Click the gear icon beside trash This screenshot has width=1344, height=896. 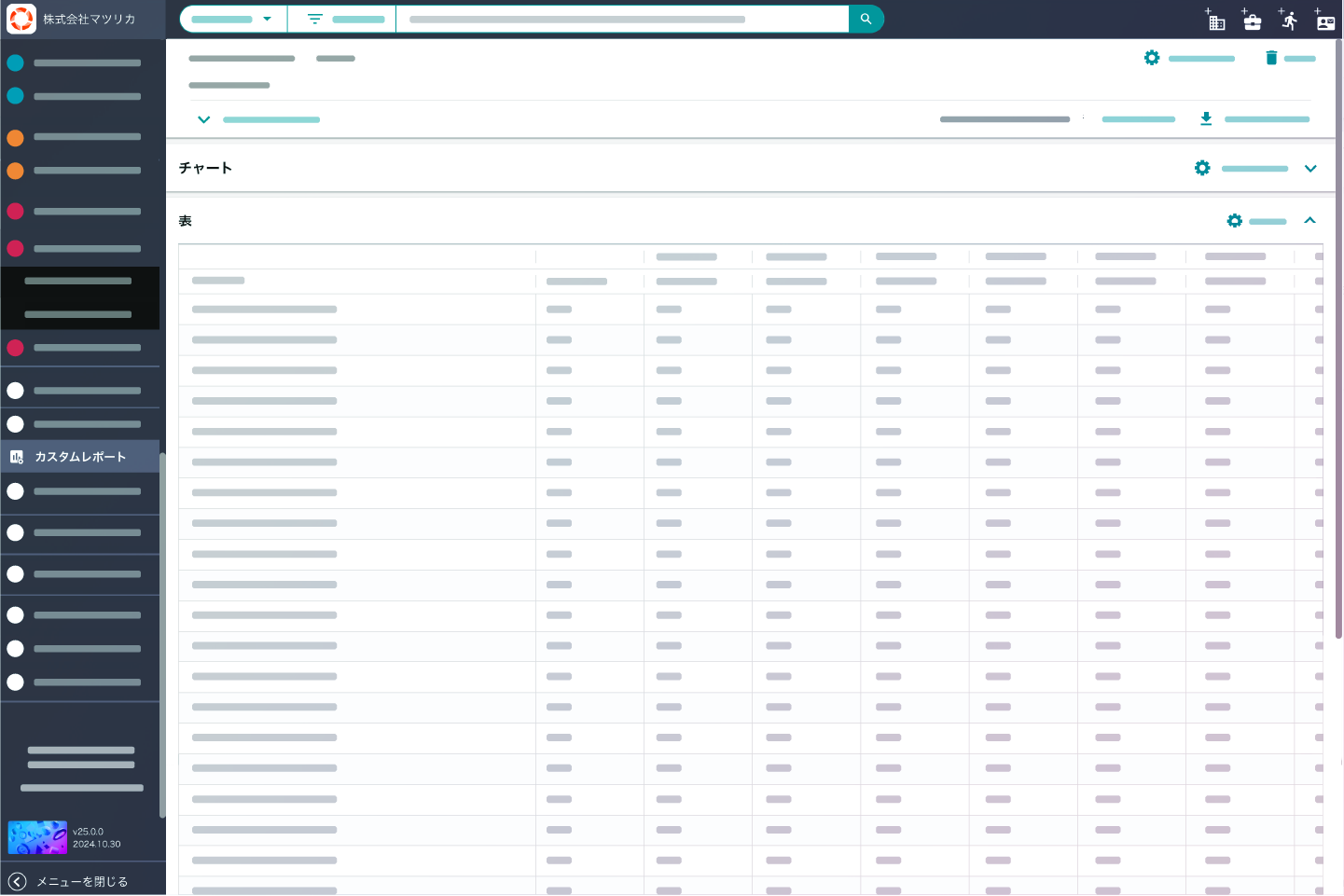tap(1152, 58)
